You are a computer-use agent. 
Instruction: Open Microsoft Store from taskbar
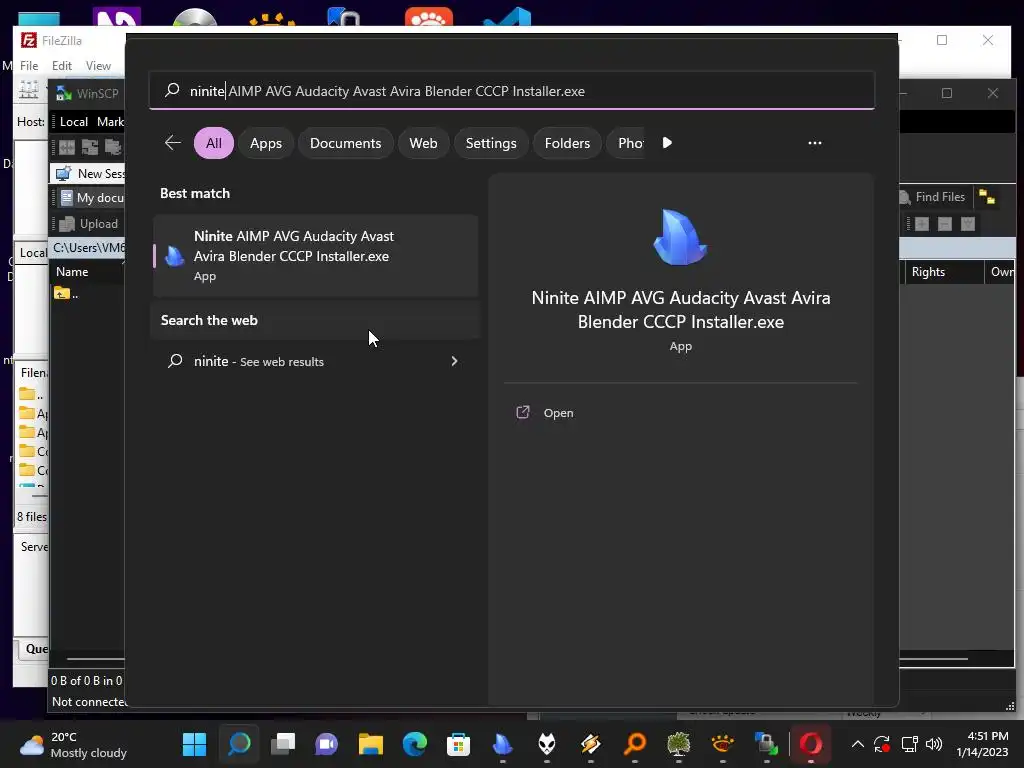(x=458, y=744)
